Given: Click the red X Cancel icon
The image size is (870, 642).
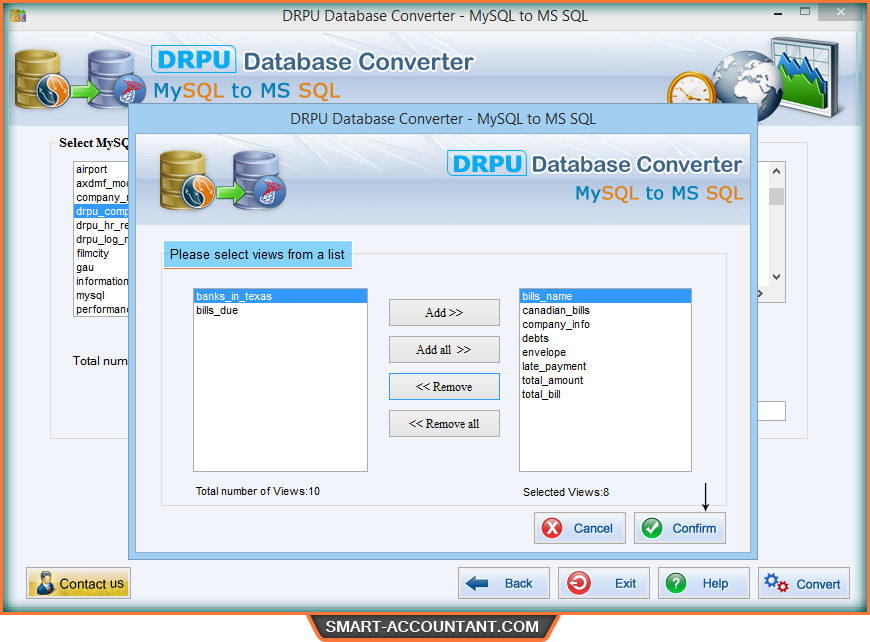Looking at the screenshot, I should [x=552, y=528].
